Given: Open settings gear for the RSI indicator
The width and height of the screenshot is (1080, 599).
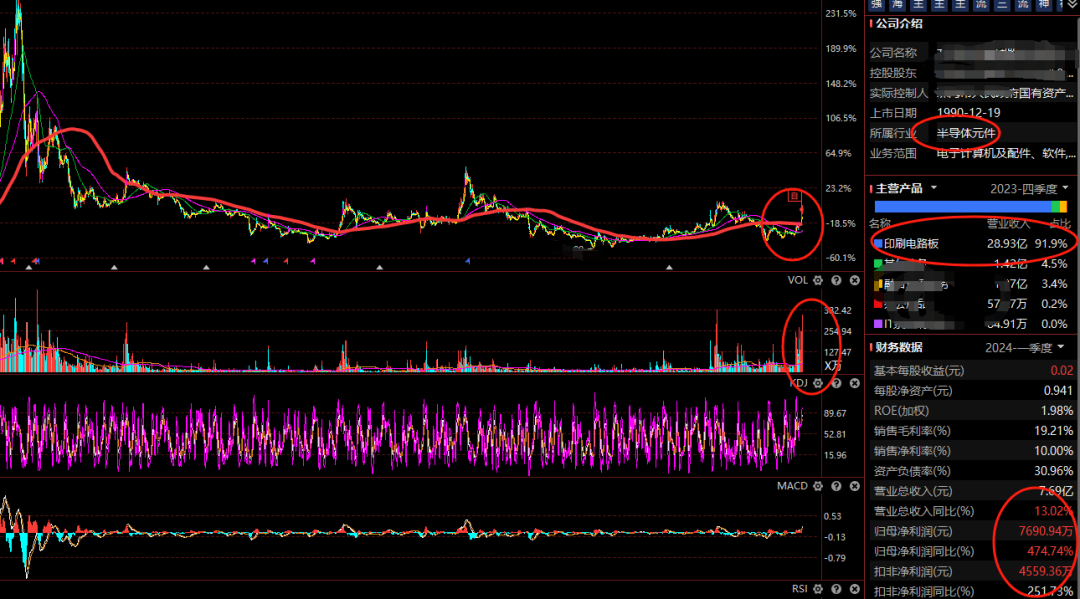Looking at the screenshot, I should pos(818,589).
